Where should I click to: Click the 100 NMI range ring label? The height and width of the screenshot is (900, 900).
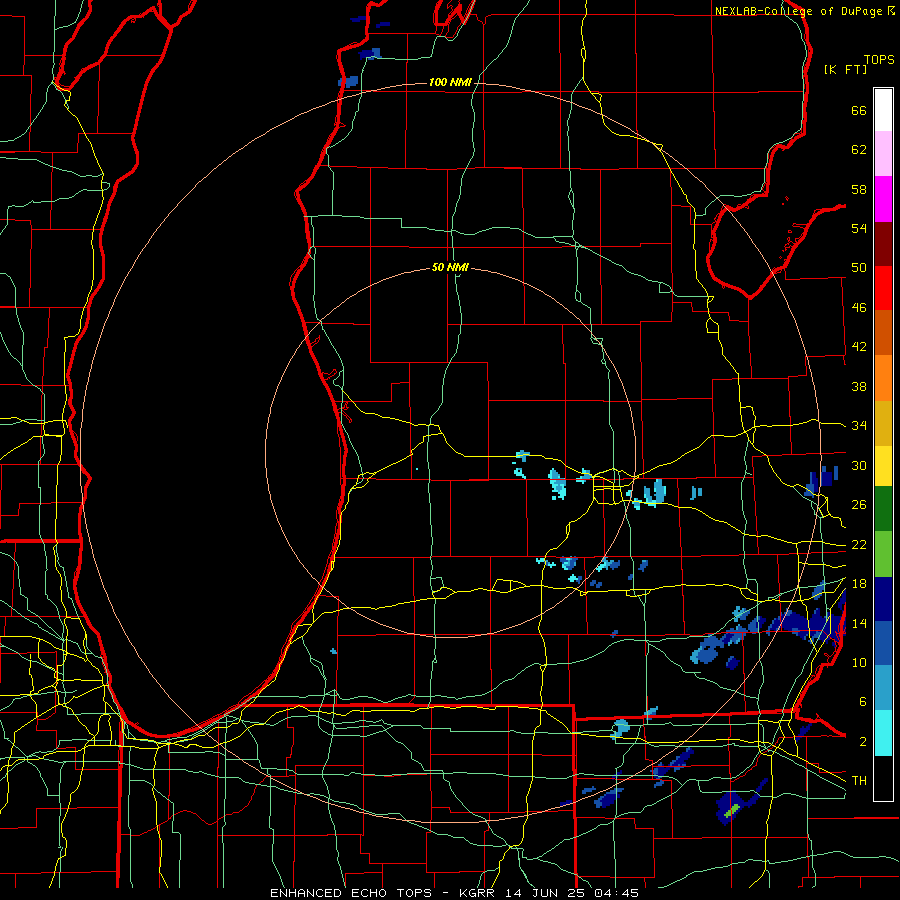pyautogui.click(x=450, y=82)
